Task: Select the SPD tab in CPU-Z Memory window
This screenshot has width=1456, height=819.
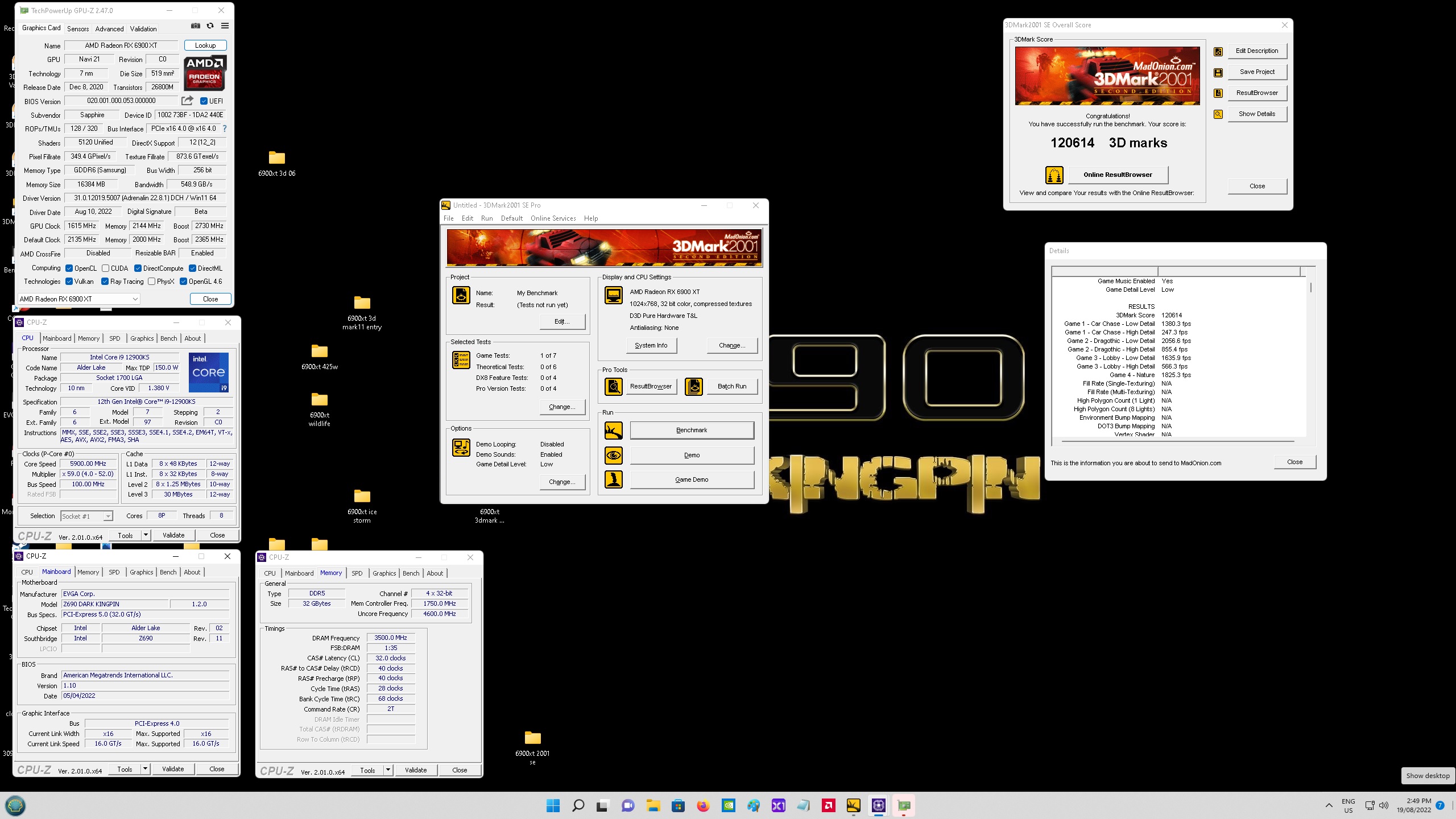Action: [x=357, y=573]
